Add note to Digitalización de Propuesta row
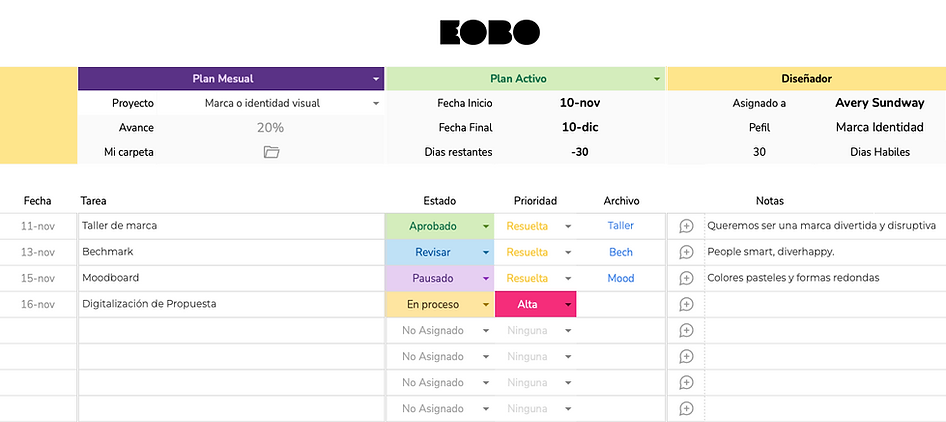 point(686,304)
